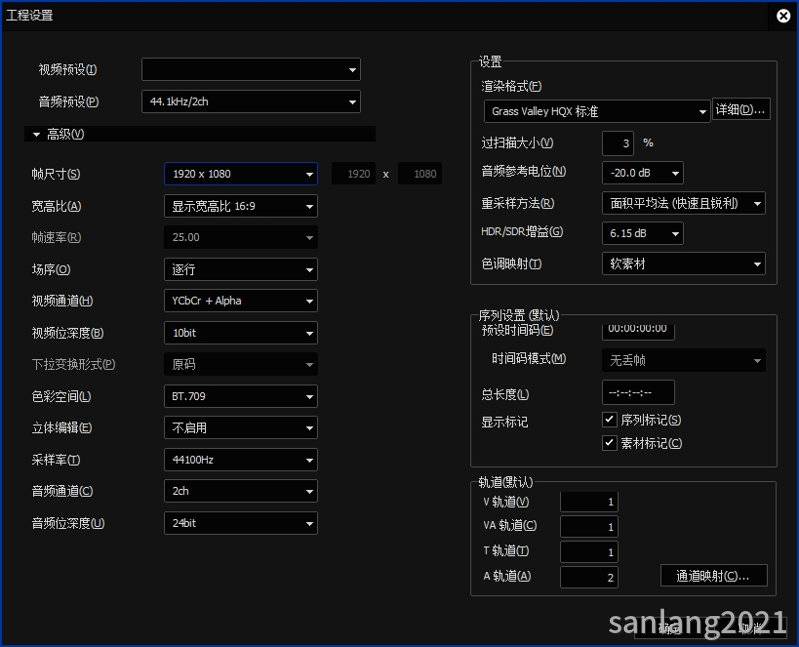
Task: Open the 视频通道 YCbCr + Alpha dropdown
Action: click(241, 301)
